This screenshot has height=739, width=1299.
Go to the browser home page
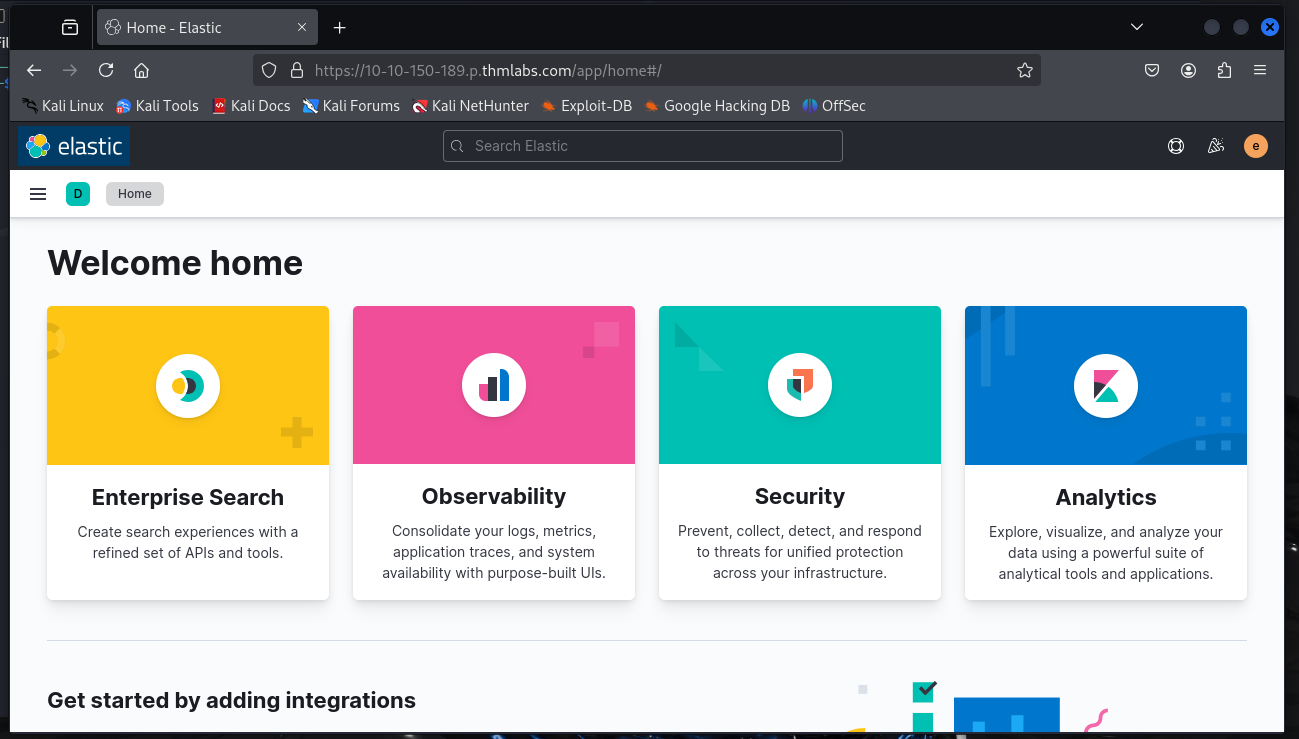[141, 70]
